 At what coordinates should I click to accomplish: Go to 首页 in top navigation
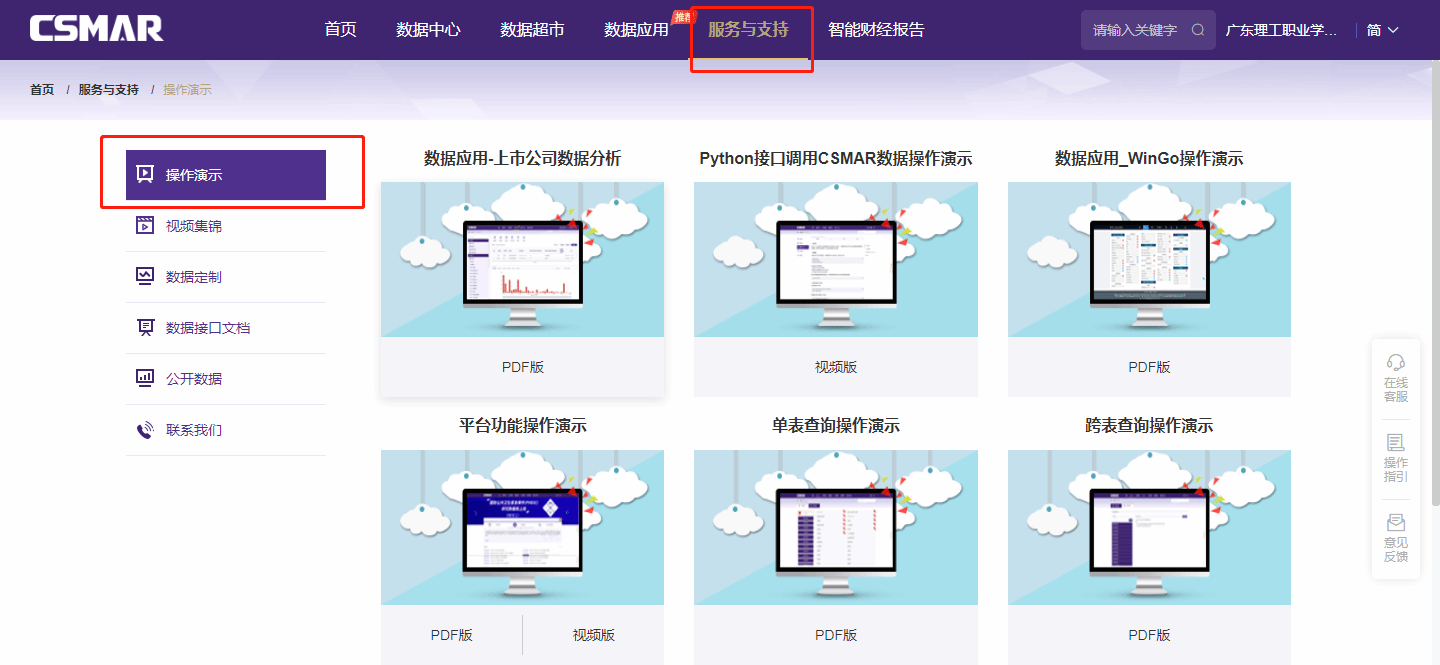[340, 30]
